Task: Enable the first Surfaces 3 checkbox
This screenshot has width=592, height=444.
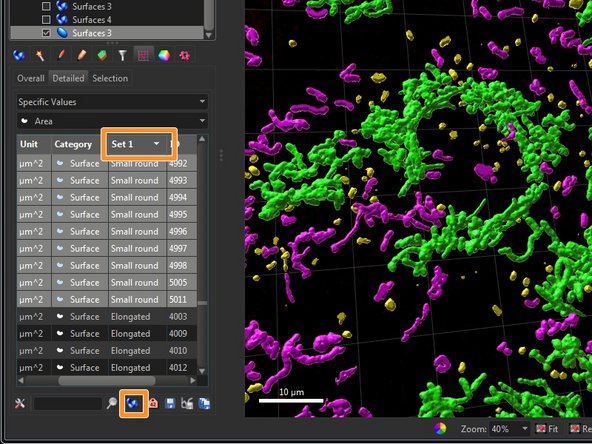Action: [46, 6]
